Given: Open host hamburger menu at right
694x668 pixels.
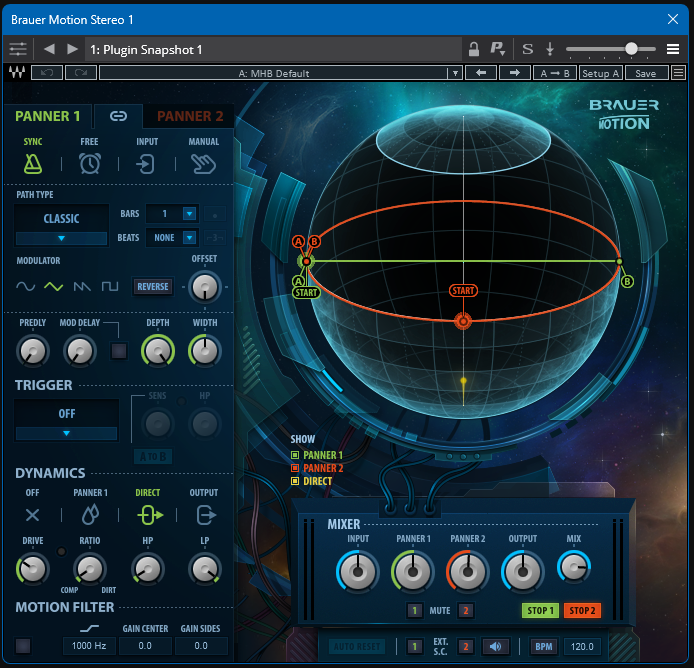Looking at the screenshot, I should pos(673,49).
